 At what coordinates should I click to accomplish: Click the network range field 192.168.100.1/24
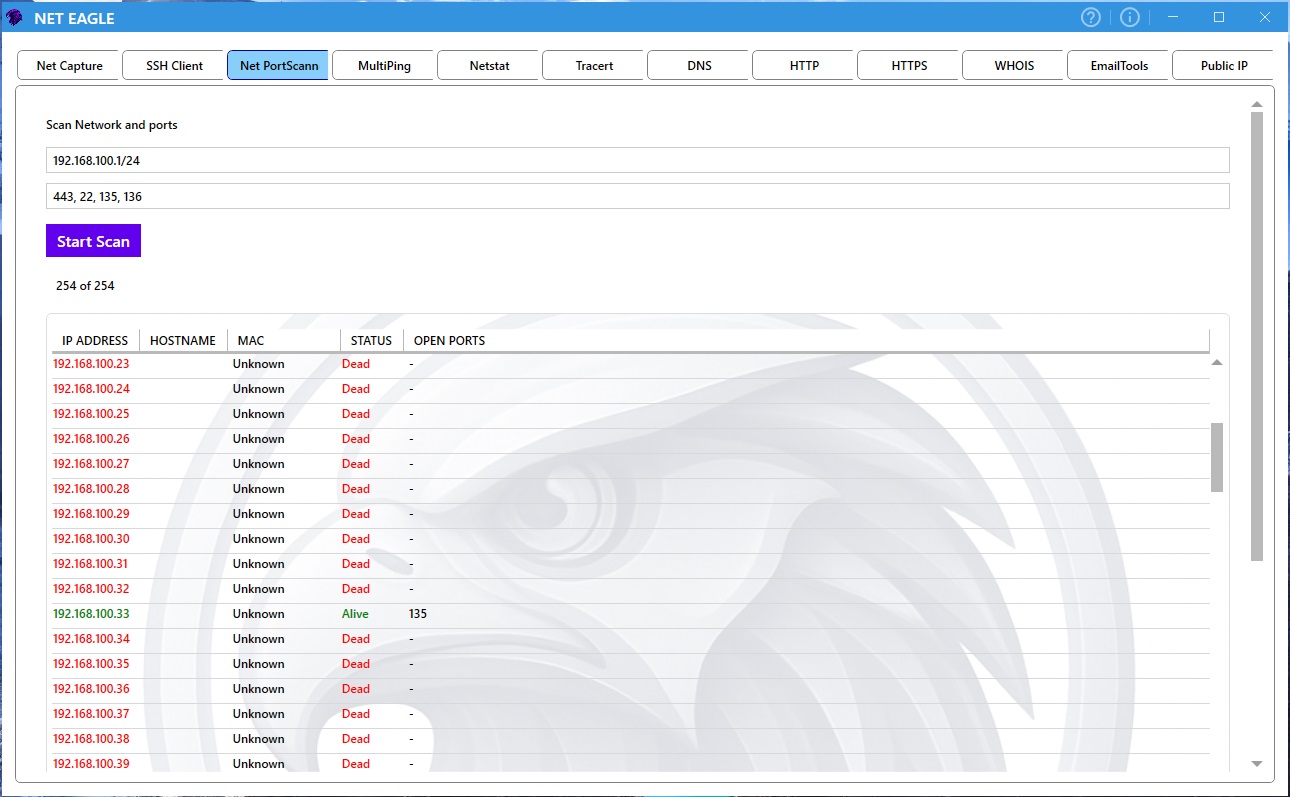click(x=637, y=160)
